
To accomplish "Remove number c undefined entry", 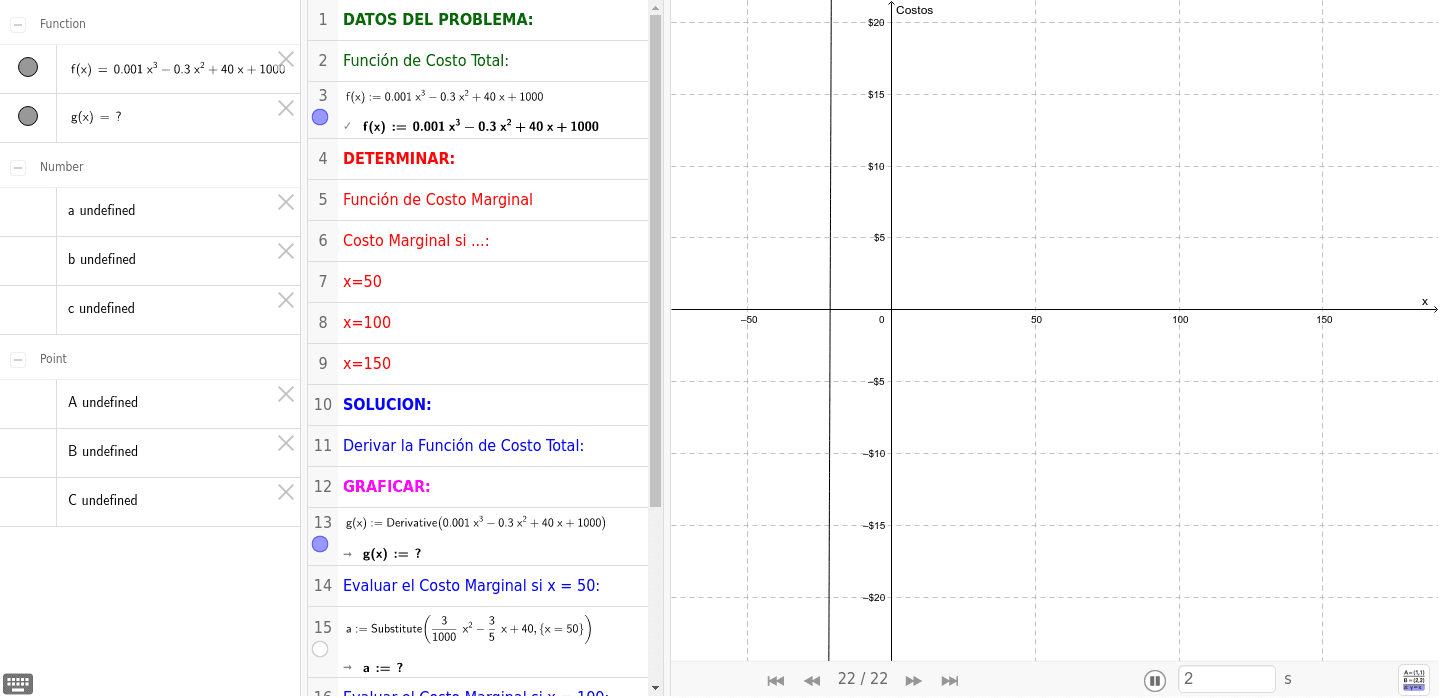I will [x=286, y=300].
